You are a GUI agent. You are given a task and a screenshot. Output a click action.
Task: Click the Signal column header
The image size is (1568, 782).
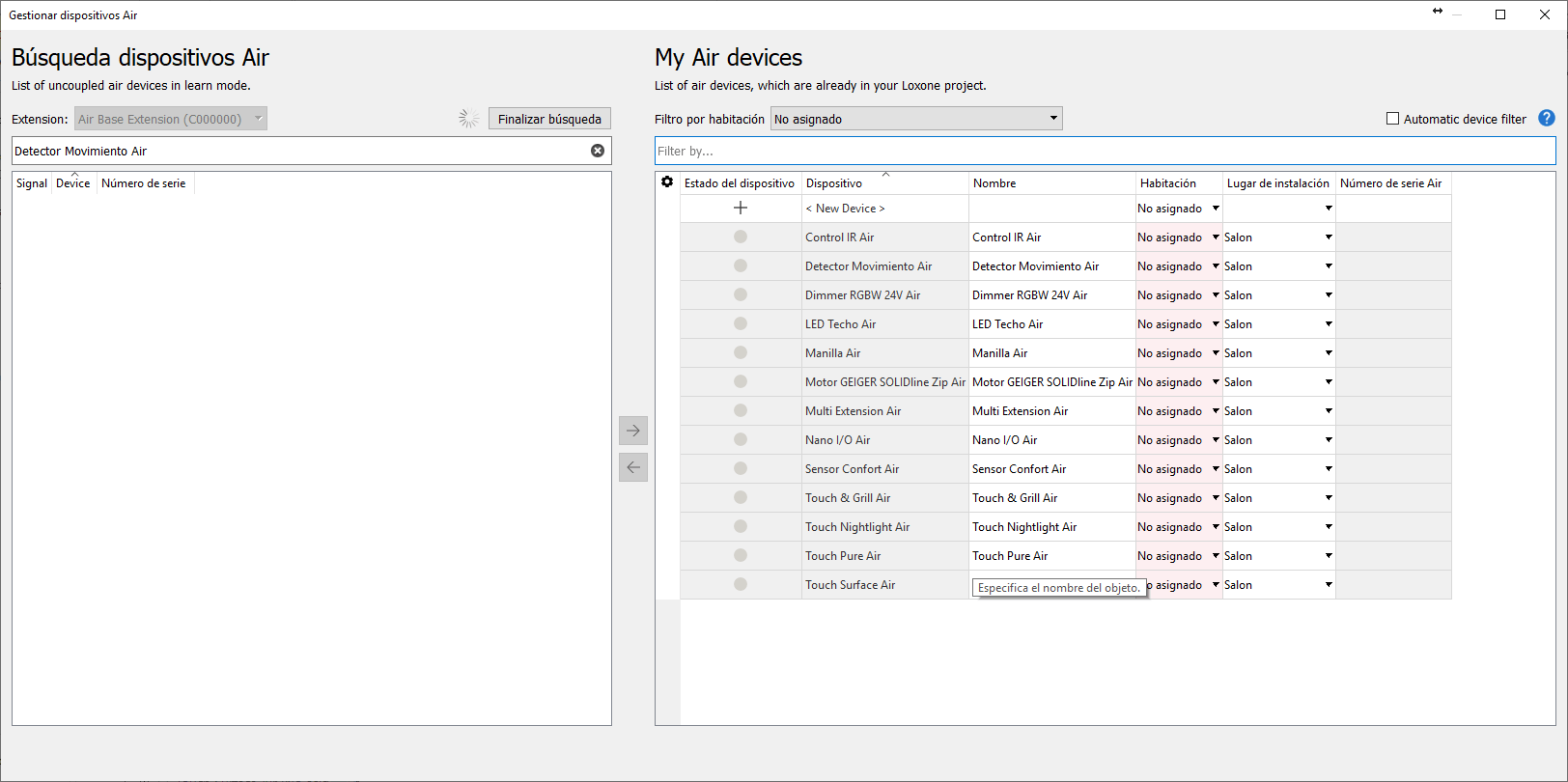point(32,183)
